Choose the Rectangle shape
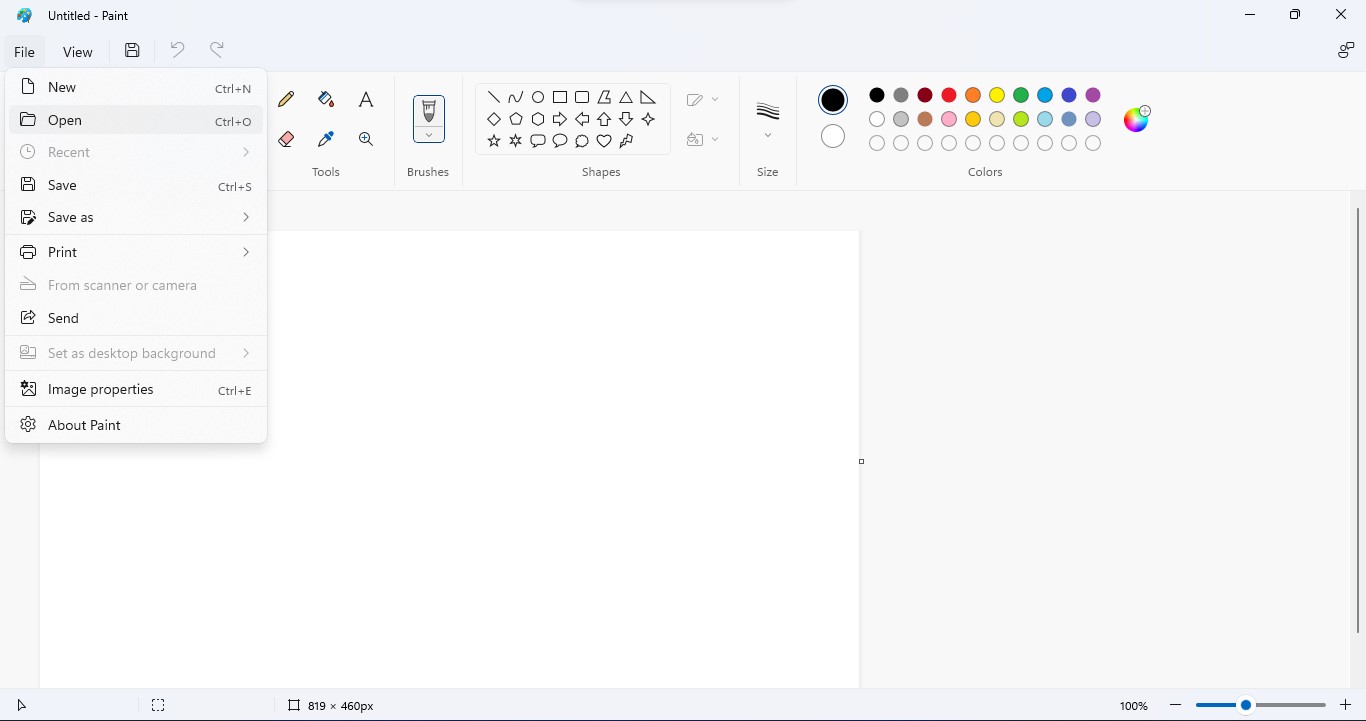 click(x=560, y=97)
